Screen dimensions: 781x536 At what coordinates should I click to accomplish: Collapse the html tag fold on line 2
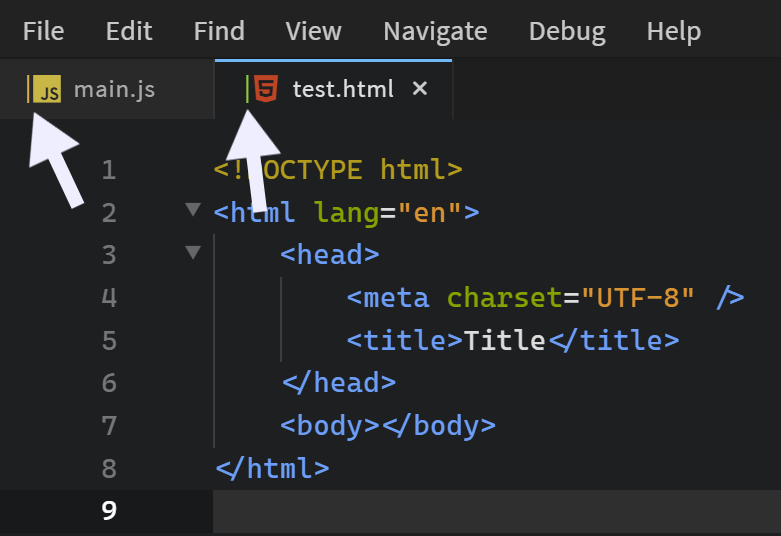pos(193,211)
